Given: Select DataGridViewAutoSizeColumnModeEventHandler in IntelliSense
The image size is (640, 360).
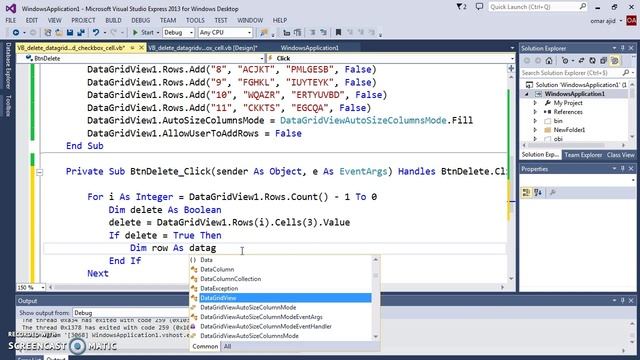Looking at the screenshot, I should coord(266,327).
